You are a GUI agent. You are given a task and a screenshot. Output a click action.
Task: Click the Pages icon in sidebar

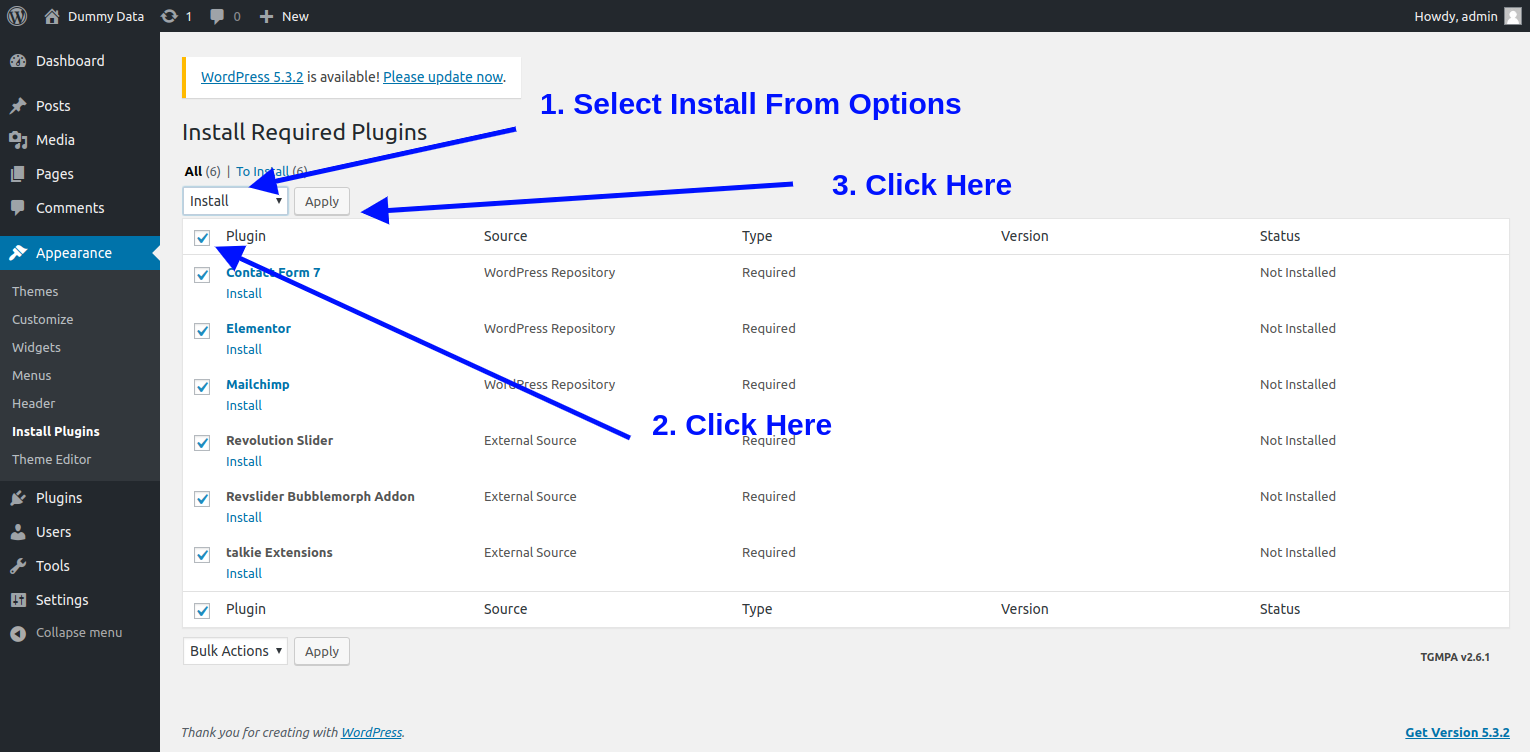[18, 174]
